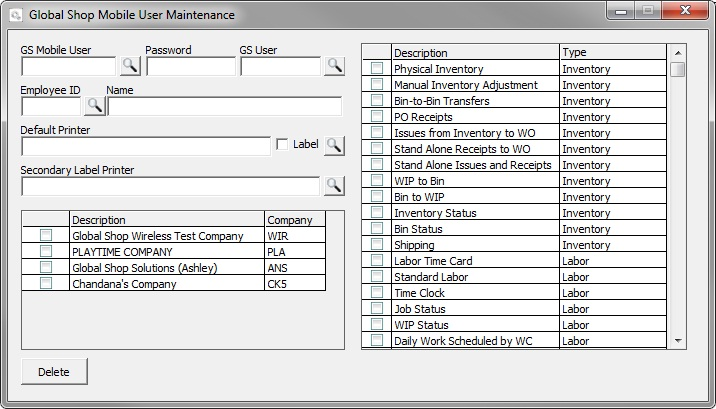This screenshot has height=409, width=716.
Task: Select 'Time Clock' description cell
Action: click(475, 292)
